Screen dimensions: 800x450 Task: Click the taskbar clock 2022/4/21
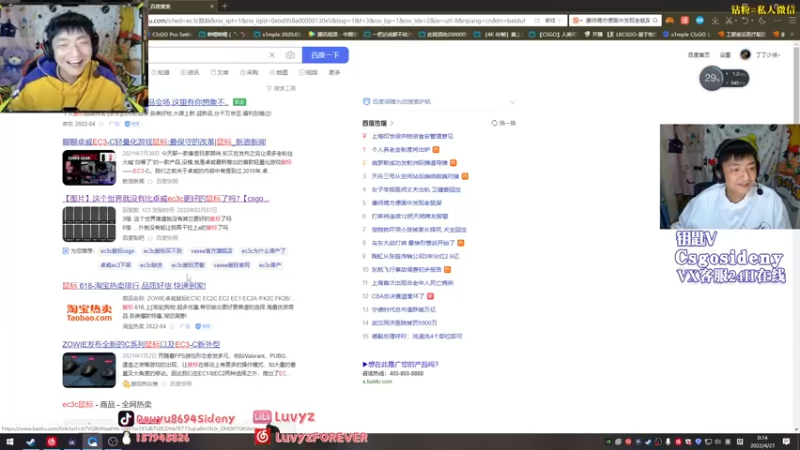pos(763,442)
